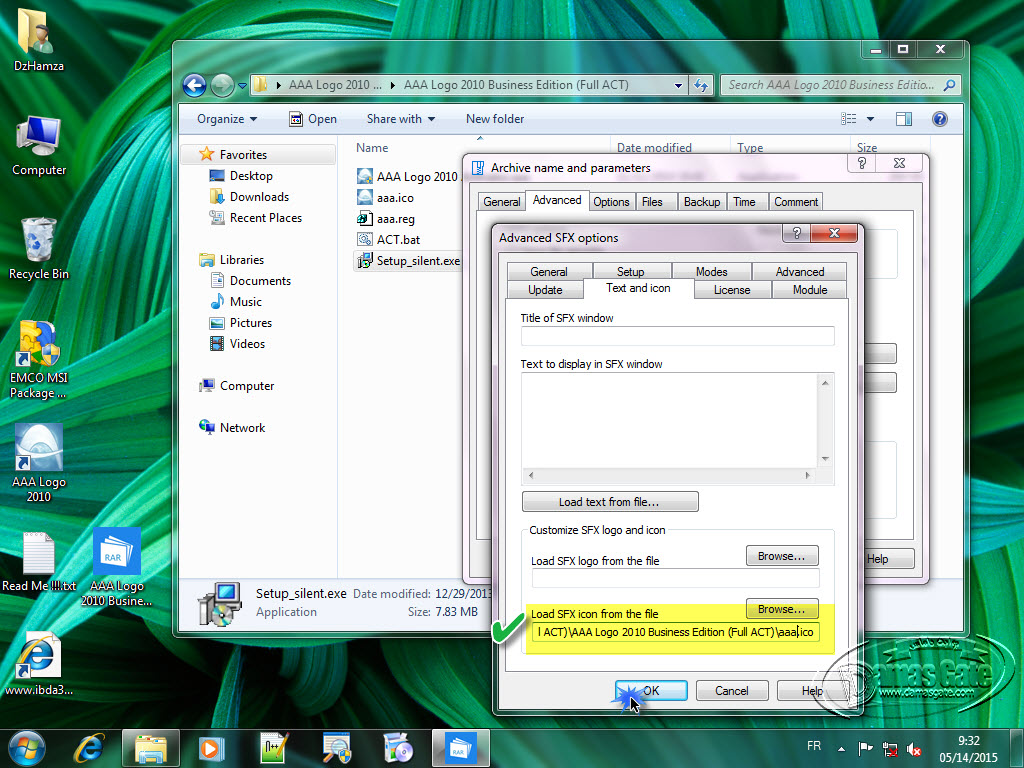Click the Open button in Explorer toolbar
This screenshot has width=1024, height=768.
coord(313,119)
